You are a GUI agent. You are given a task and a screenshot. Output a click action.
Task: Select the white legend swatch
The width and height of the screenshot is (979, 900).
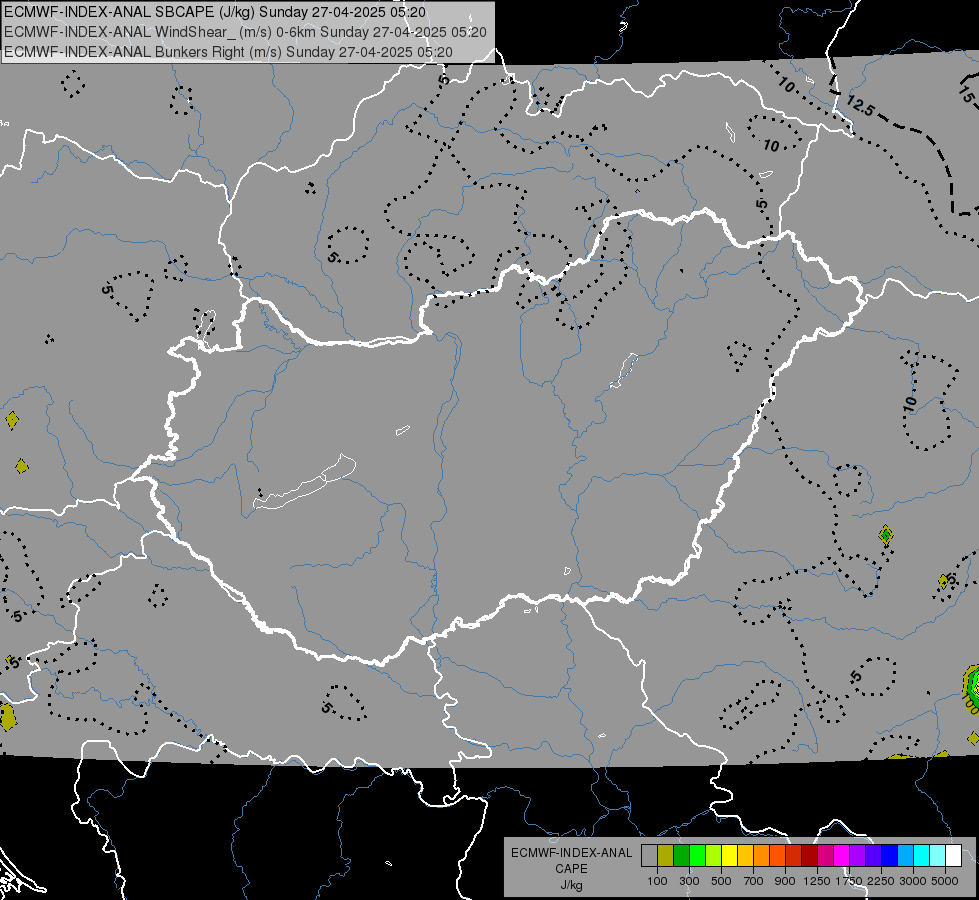(x=953, y=856)
